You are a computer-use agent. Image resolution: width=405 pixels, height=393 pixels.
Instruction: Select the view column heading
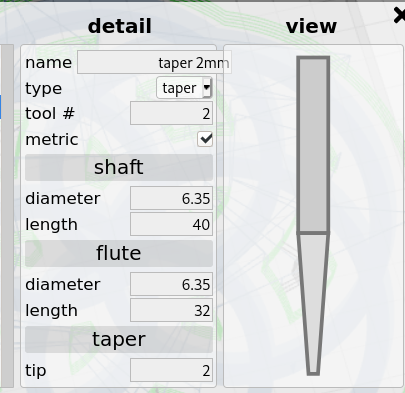[311, 26]
